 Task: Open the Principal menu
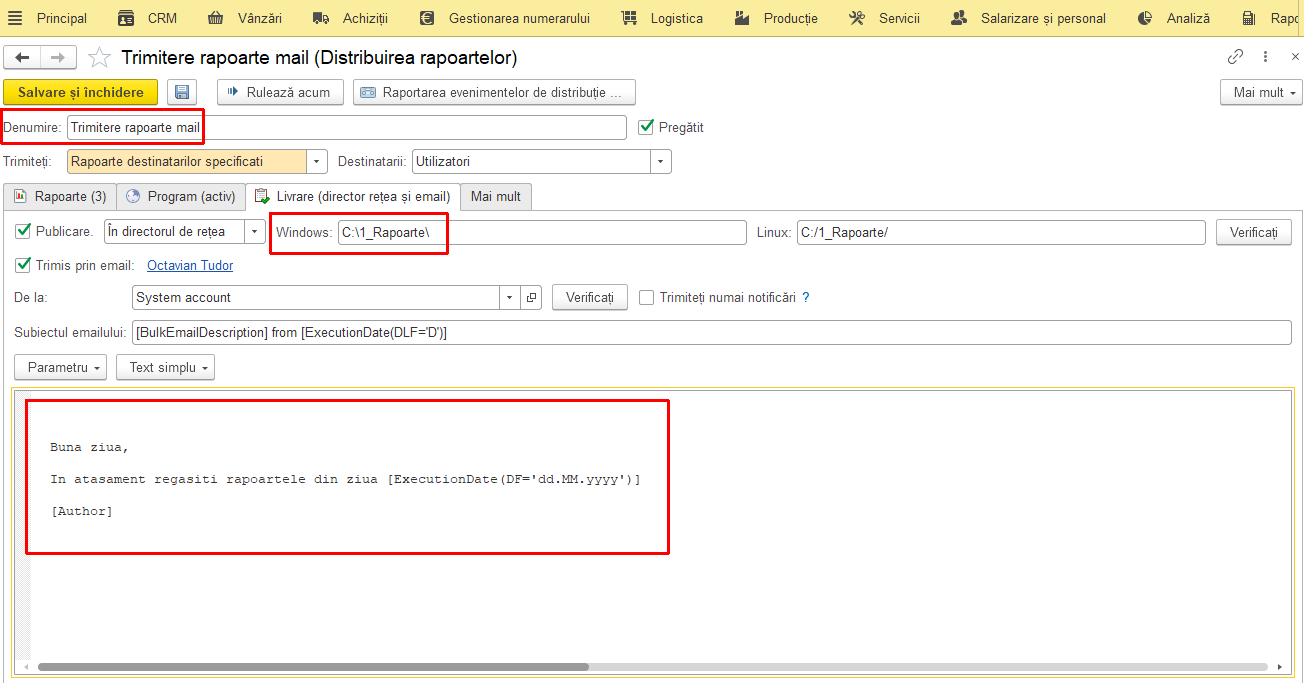tap(62, 18)
